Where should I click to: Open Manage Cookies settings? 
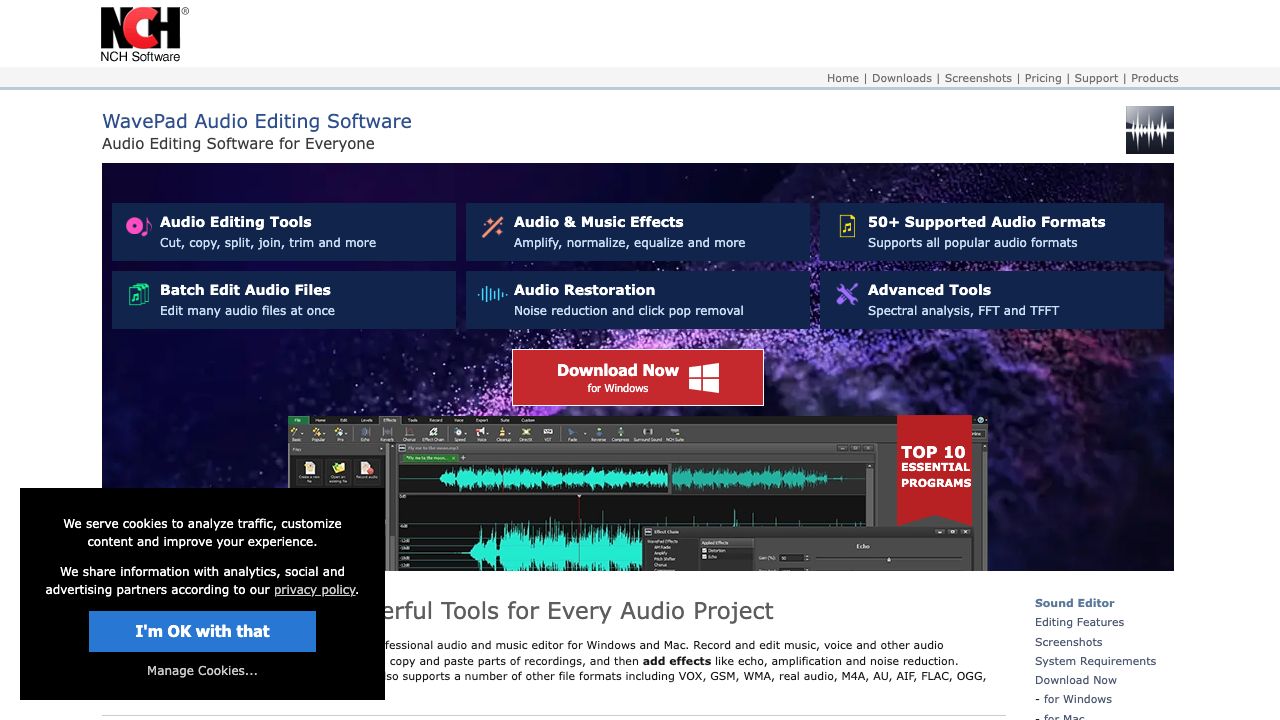point(202,671)
